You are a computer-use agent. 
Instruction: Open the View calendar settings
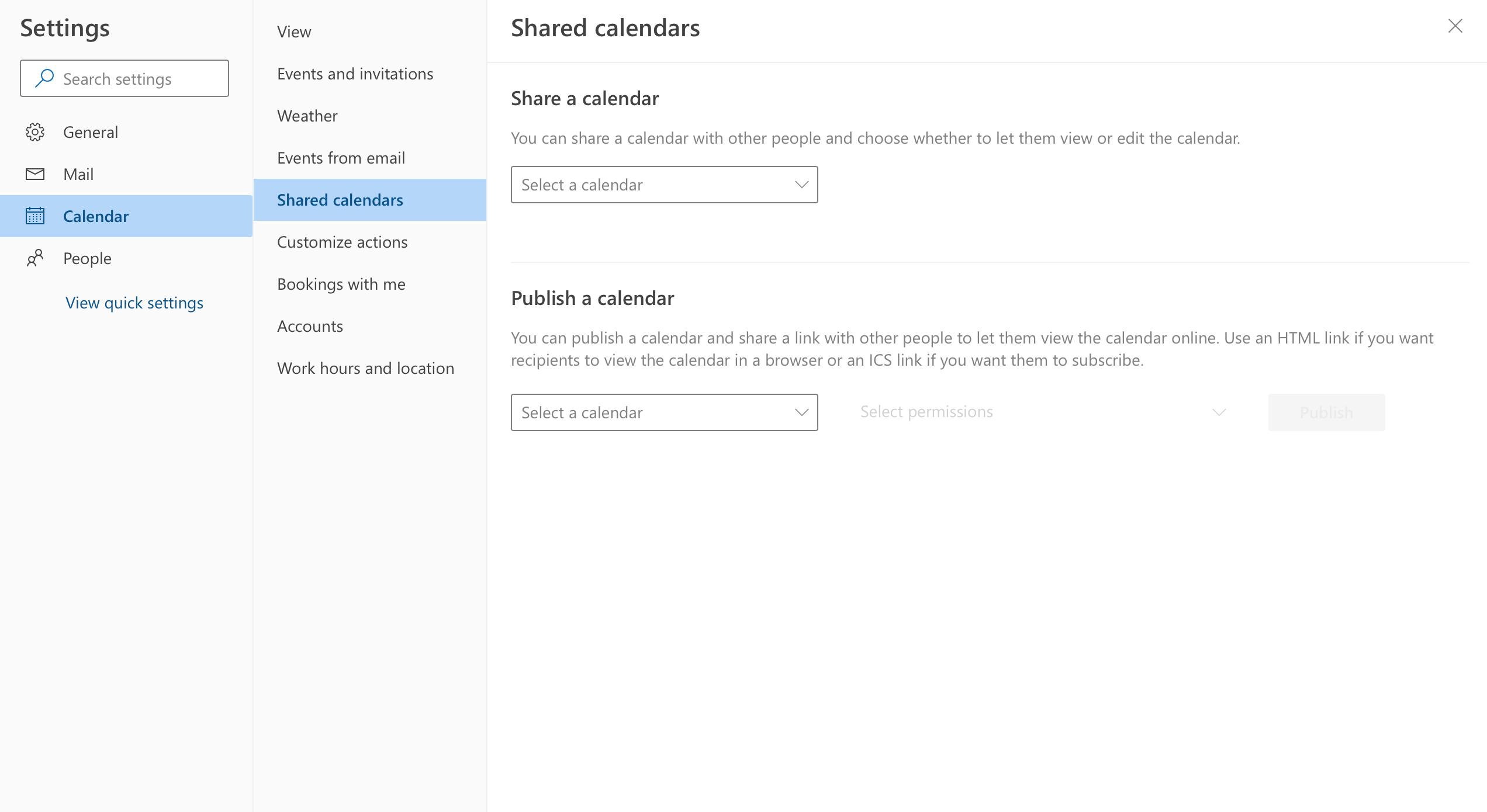click(x=294, y=32)
